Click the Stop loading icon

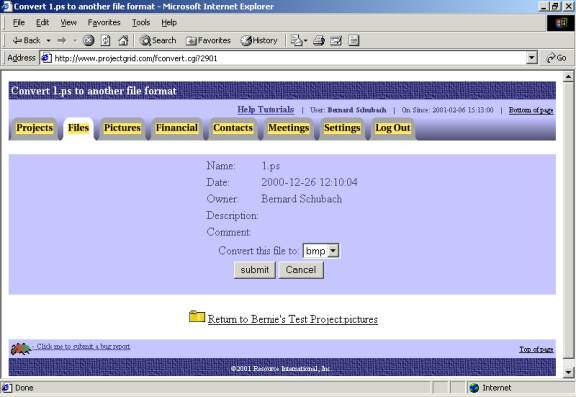click(89, 40)
